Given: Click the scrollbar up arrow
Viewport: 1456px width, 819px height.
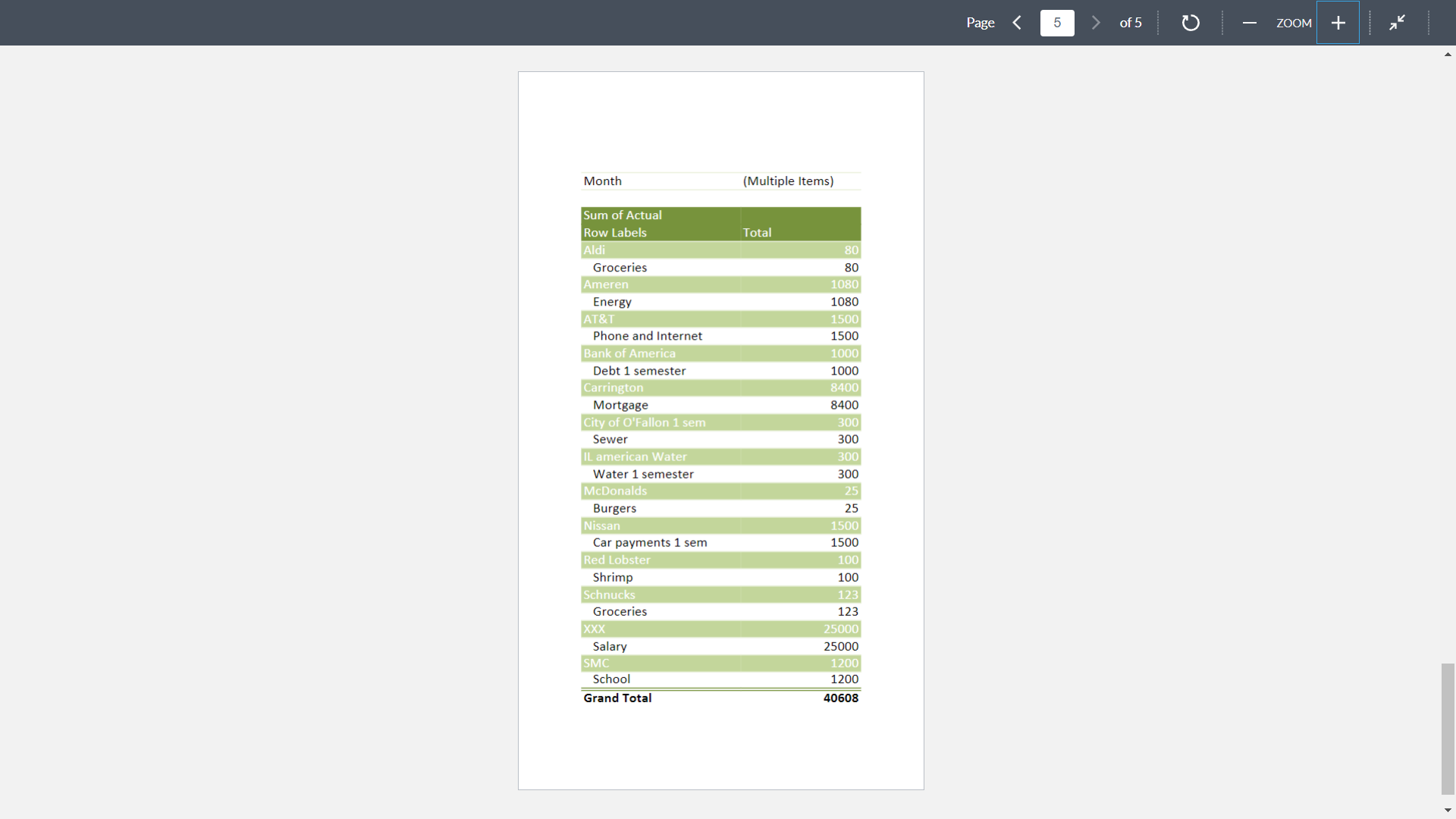Looking at the screenshot, I should point(1448,54).
